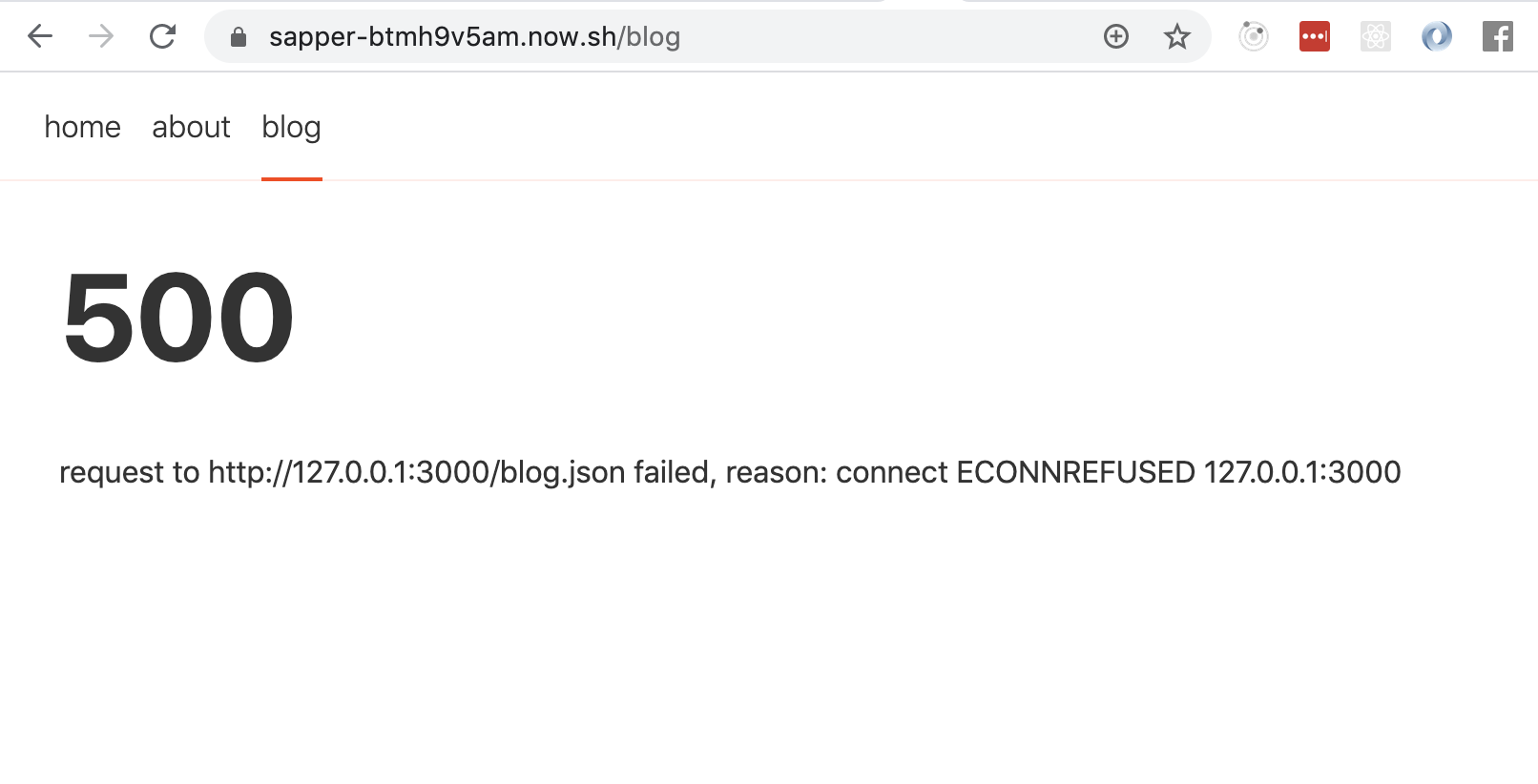Click the plus icon in the address bar
Viewport: 1538px width, 784px height.
pyautogui.click(x=1115, y=36)
